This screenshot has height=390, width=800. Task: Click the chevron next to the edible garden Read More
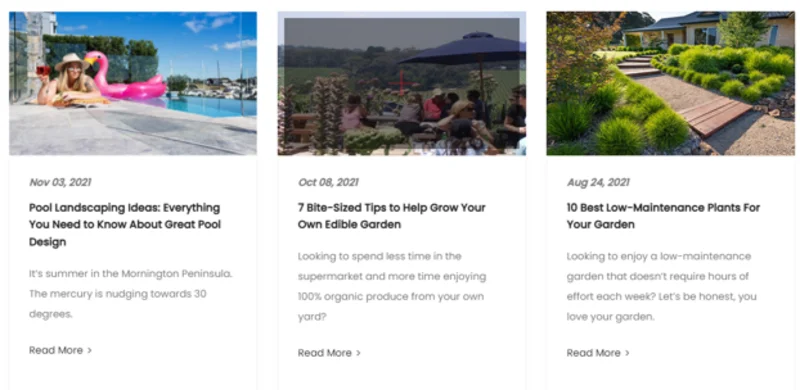coord(359,353)
